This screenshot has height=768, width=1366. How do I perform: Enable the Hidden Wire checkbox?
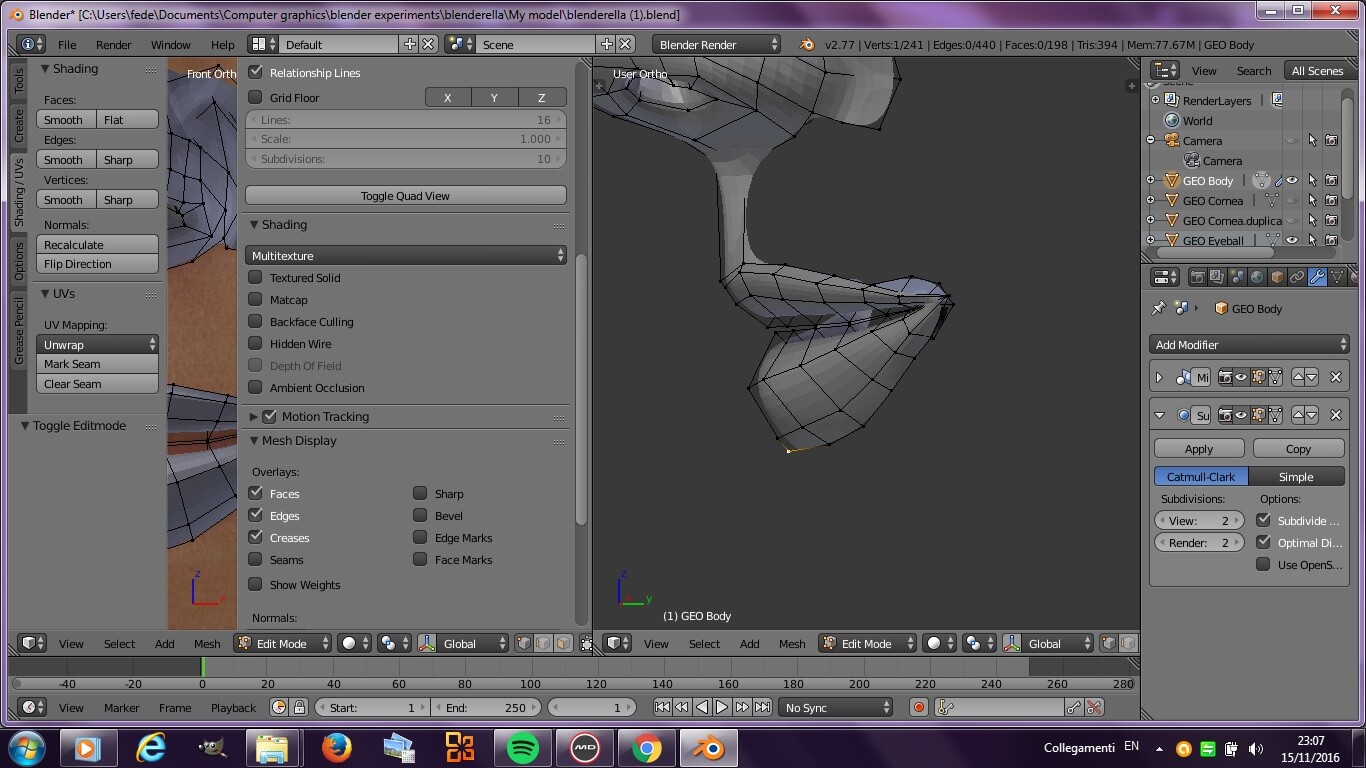(x=256, y=343)
